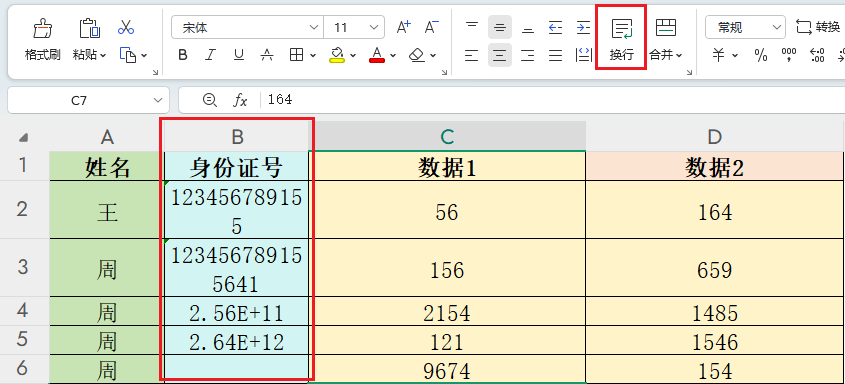Viewport: 845px width, 384px height.
Task: Toggle italic formatting
Action: 210,54
